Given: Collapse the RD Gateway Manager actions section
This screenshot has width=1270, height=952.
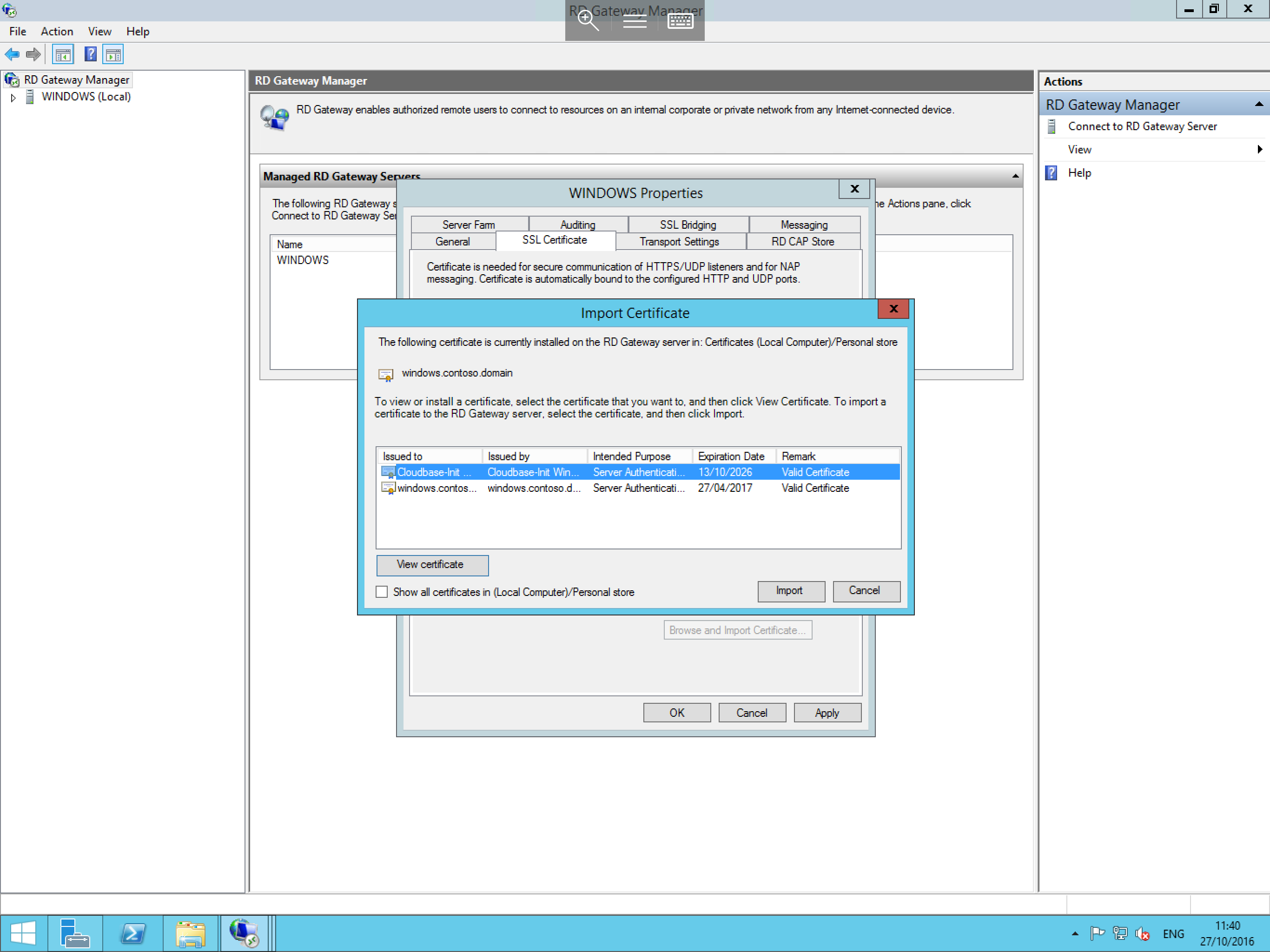Looking at the screenshot, I should click(1258, 105).
